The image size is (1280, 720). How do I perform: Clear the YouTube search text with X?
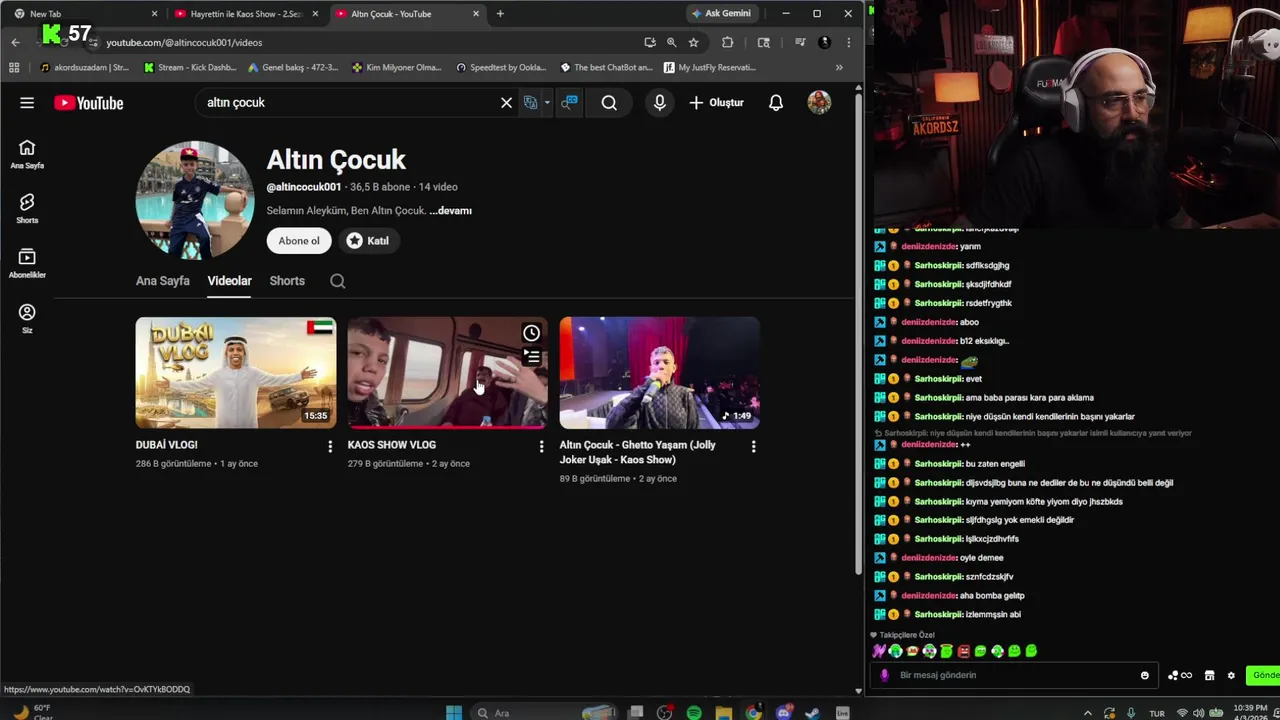pos(506,103)
